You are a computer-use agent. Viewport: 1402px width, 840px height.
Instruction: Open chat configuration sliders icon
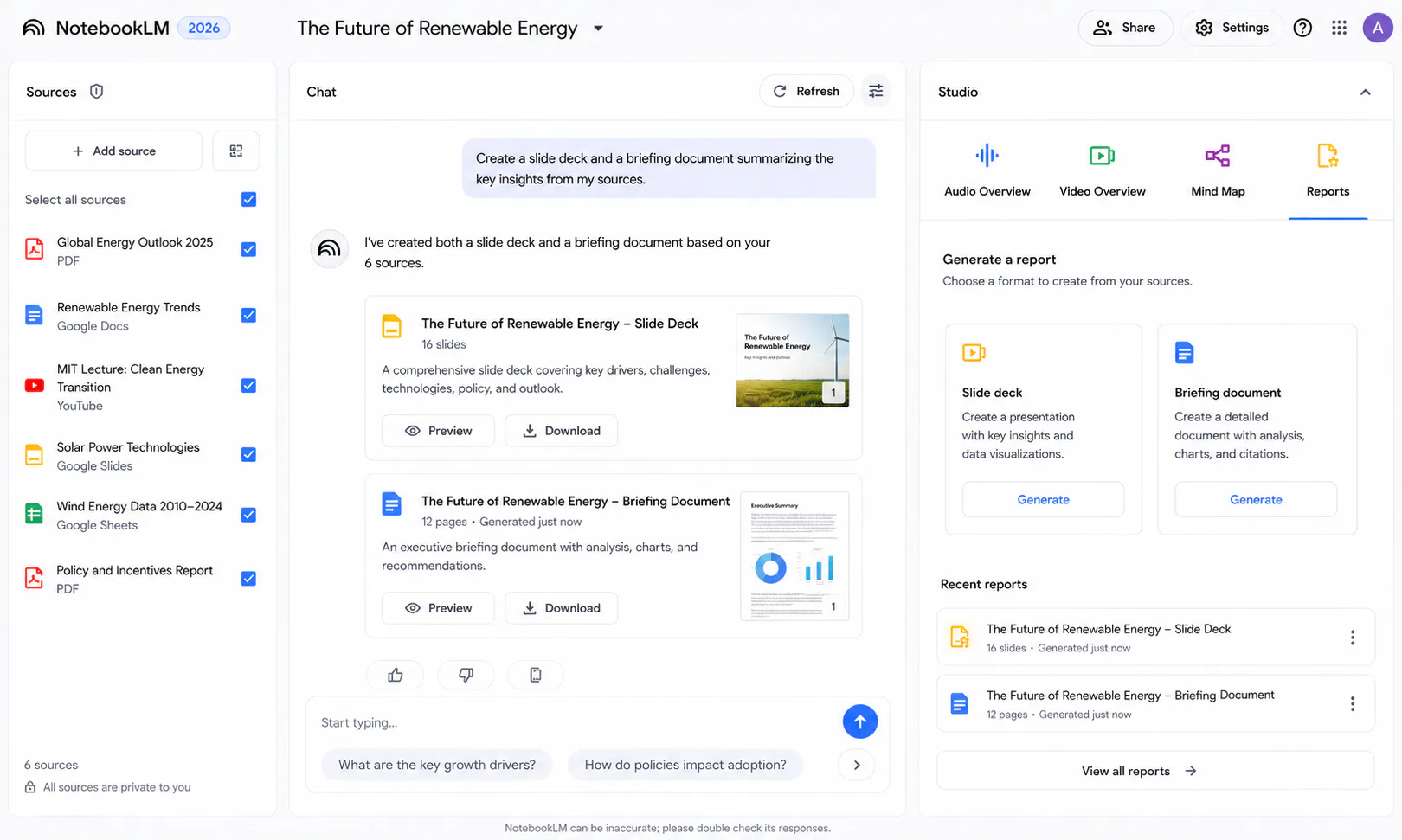(x=877, y=91)
